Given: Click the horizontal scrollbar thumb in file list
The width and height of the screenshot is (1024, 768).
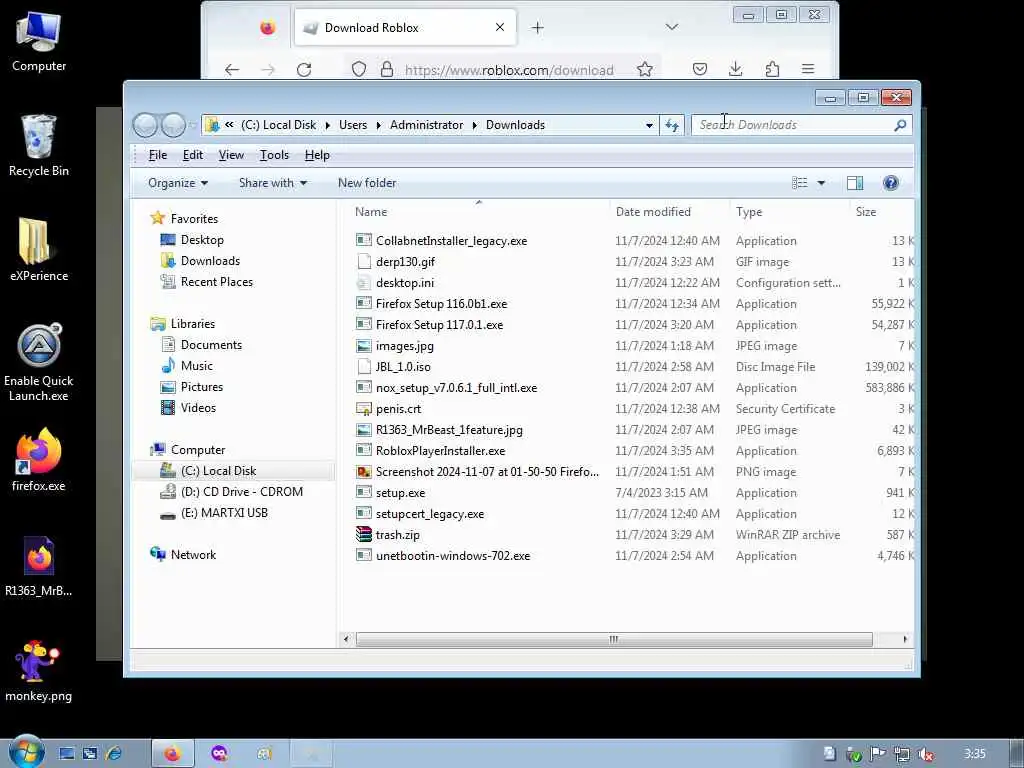Looking at the screenshot, I should pyautogui.click(x=614, y=639).
